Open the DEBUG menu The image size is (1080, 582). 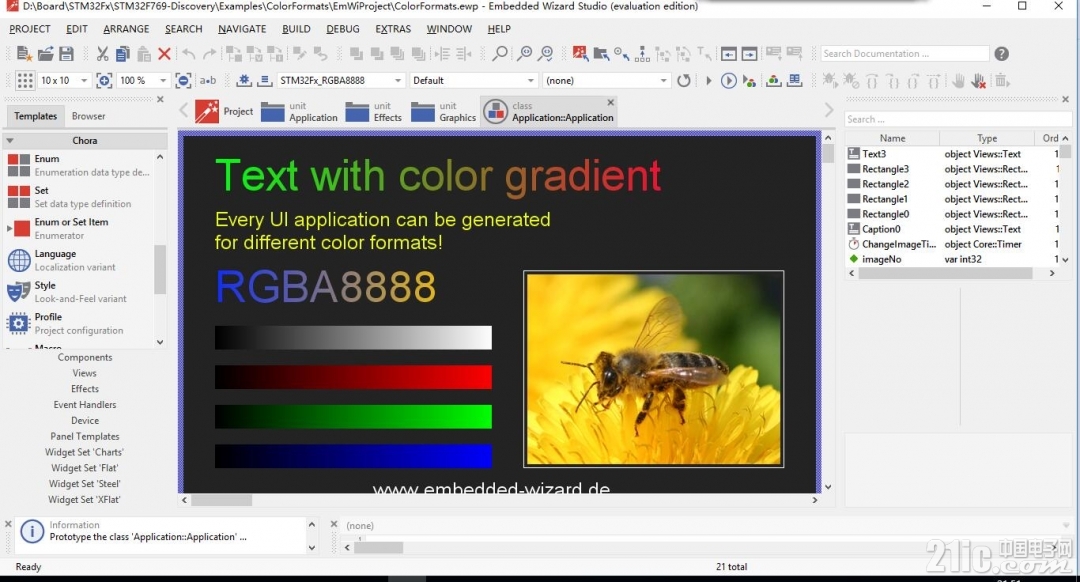(343, 29)
